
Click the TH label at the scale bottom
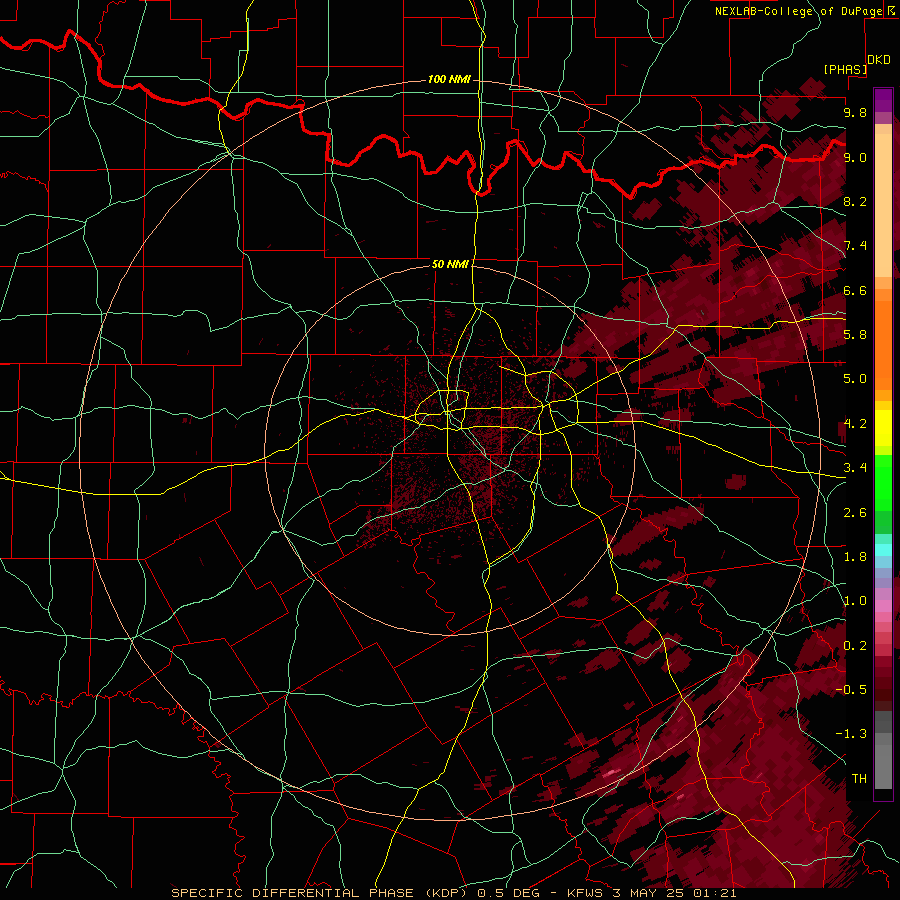(x=859, y=778)
